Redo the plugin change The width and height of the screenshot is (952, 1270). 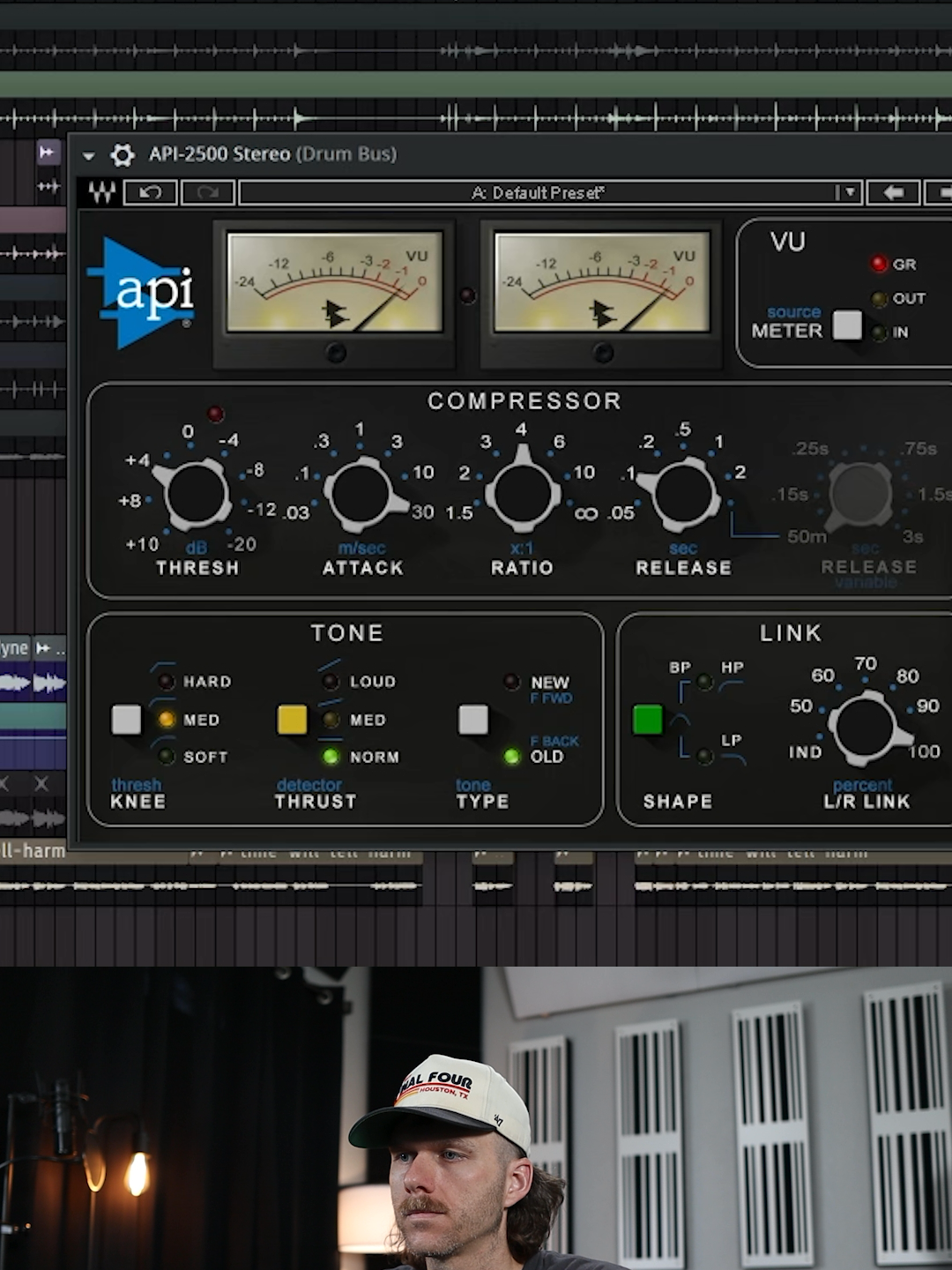[207, 192]
